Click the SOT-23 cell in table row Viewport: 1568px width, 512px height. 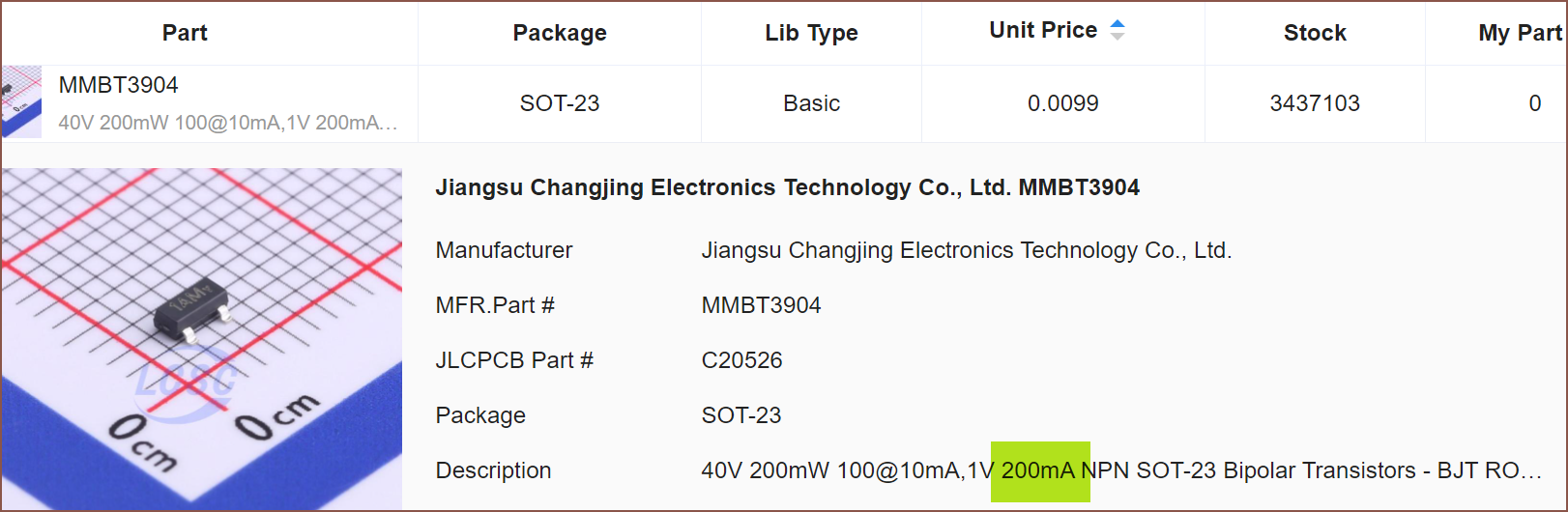click(x=560, y=103)
